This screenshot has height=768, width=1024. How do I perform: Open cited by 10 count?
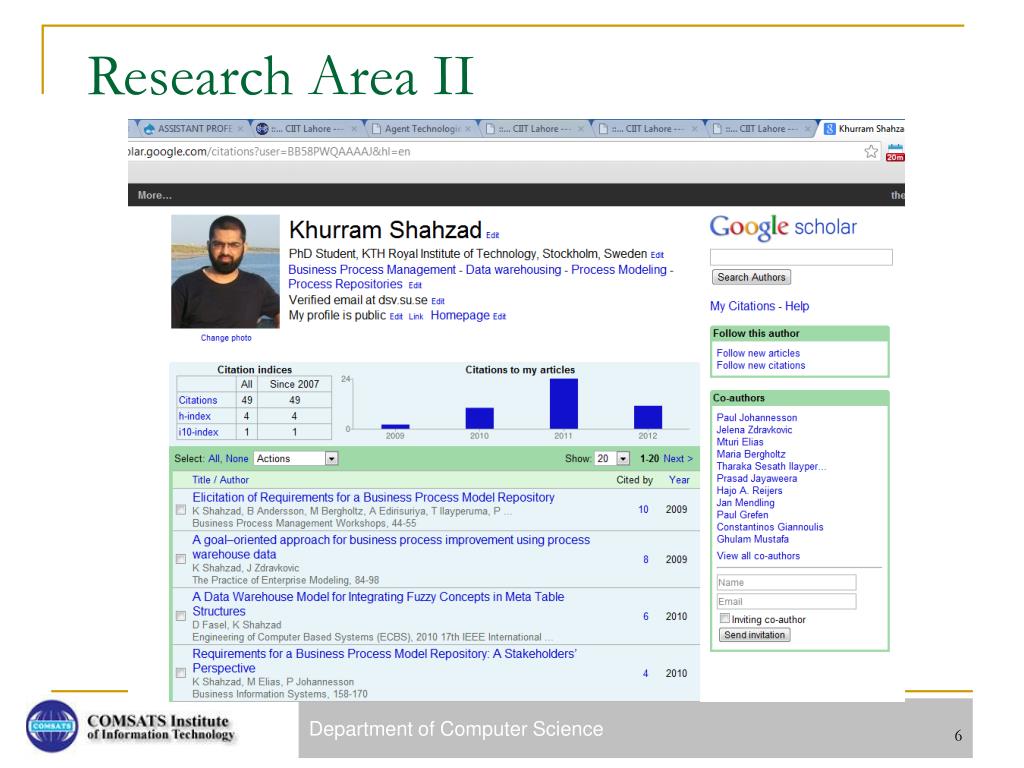point(643,509)
